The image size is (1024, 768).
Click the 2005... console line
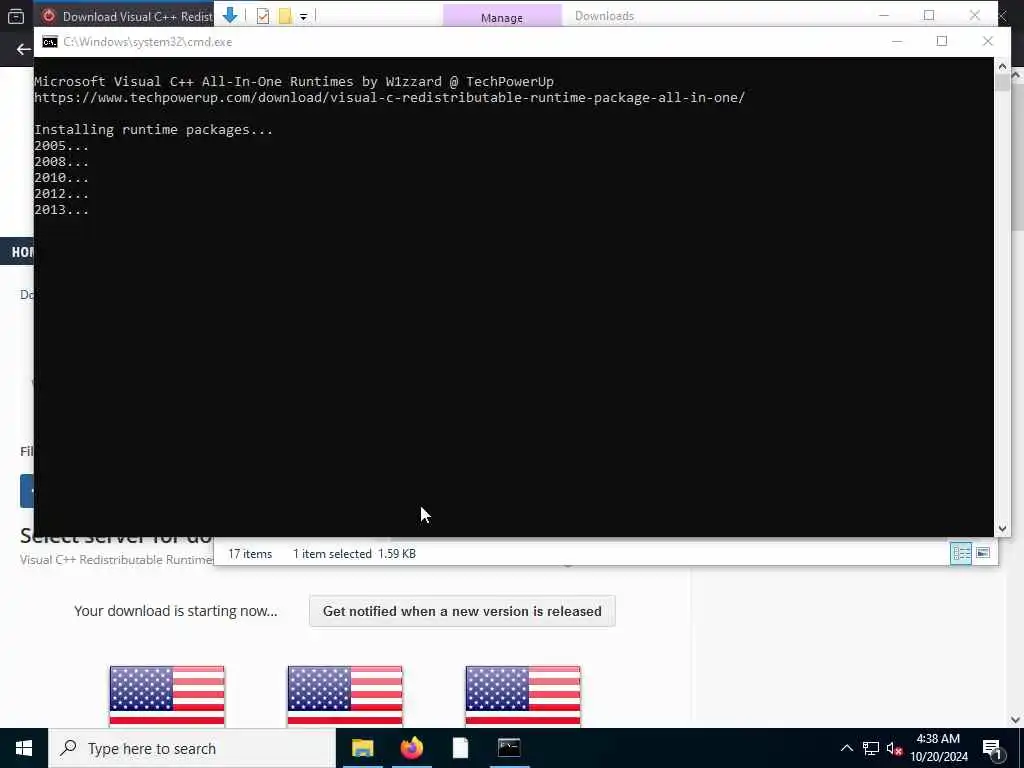pos(61,146)
